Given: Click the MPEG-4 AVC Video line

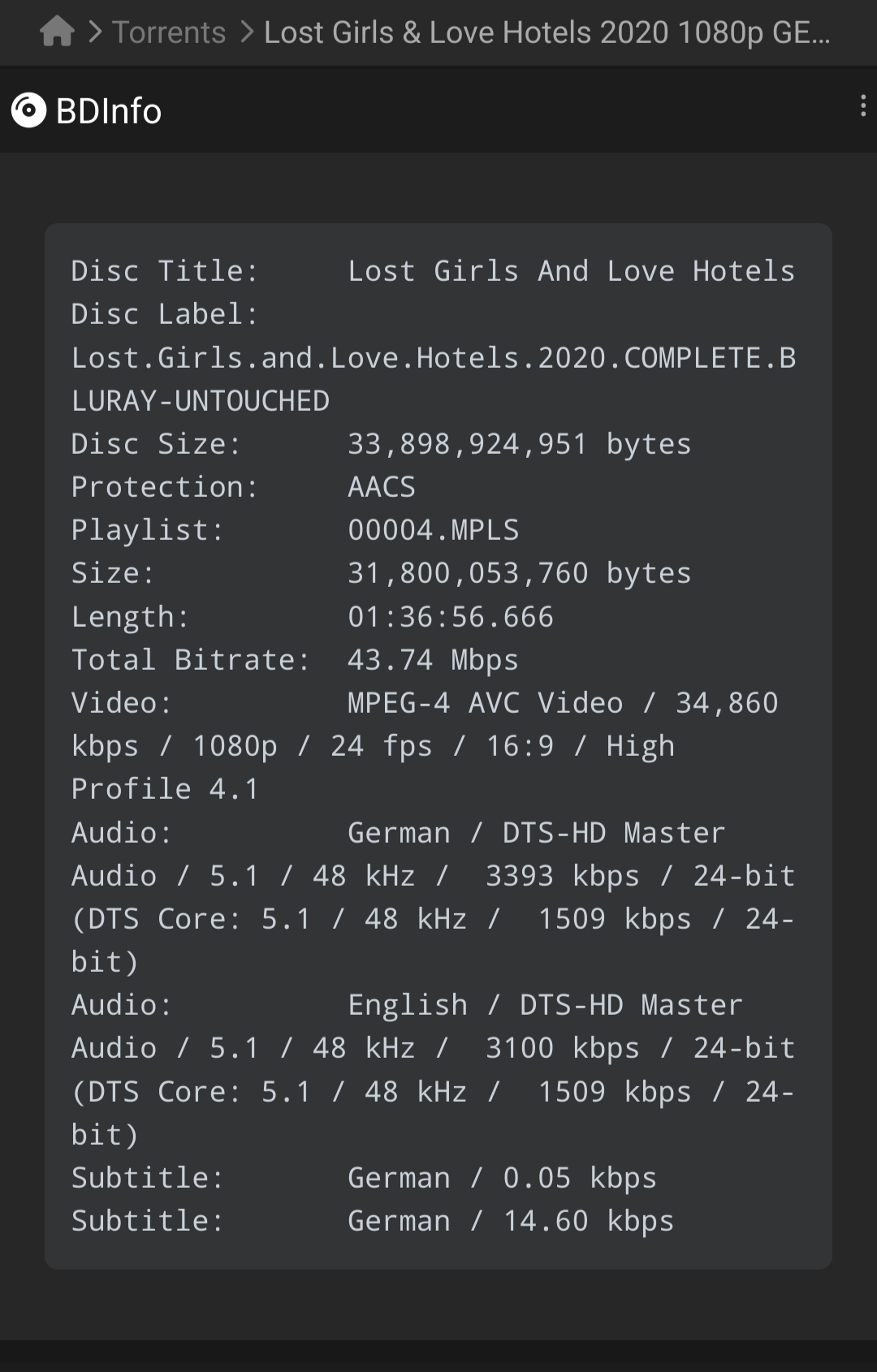Looking at the screenshot, I should point(425,746).
